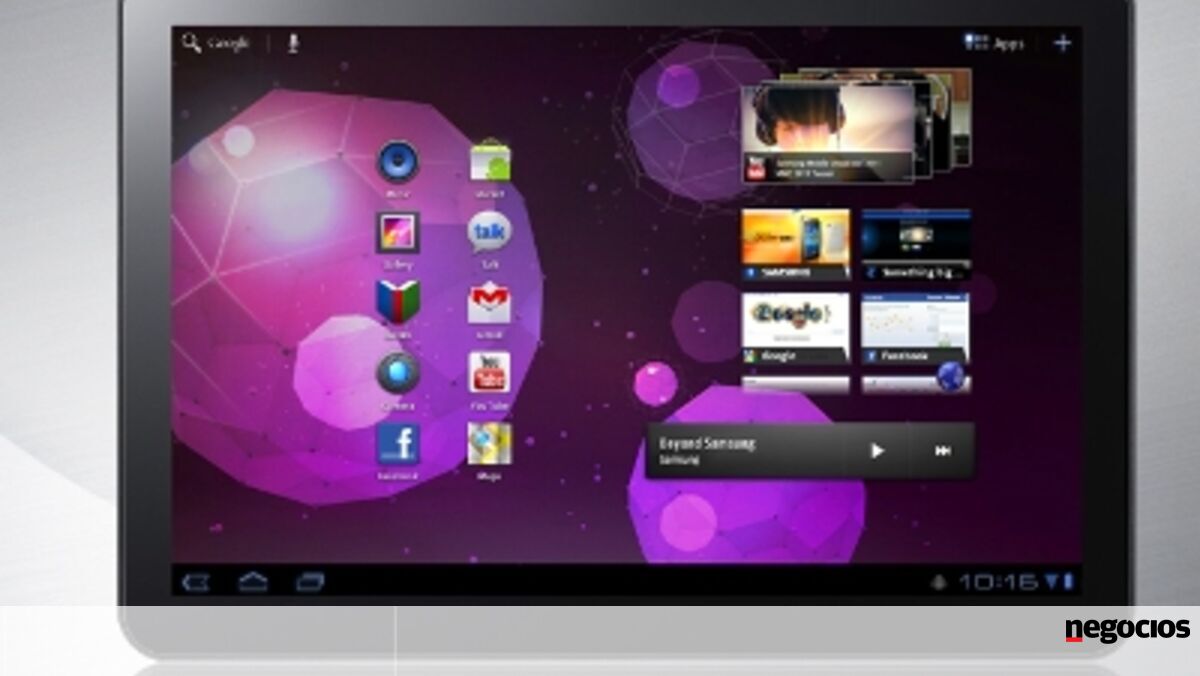Open the Gmail app
Screen dimensions: 1200x676
(x=490, y=304)
